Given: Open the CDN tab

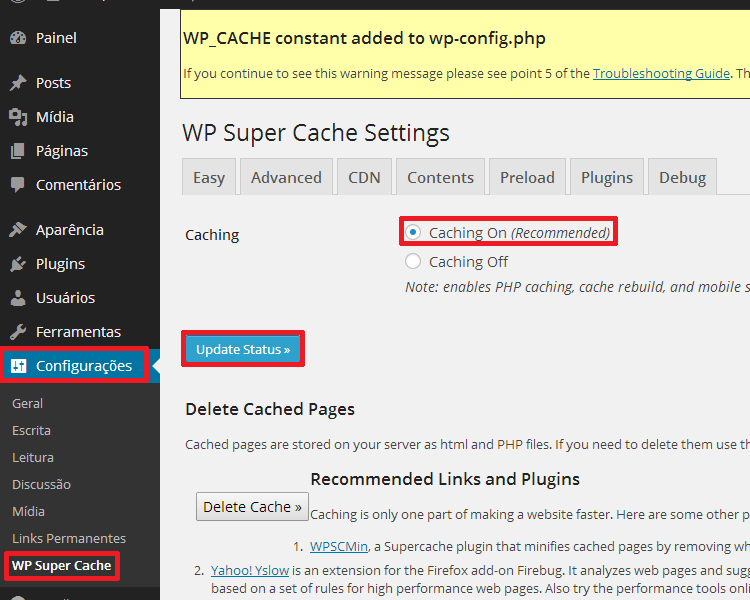Looking at the screenshot, I should click(364, 177).
